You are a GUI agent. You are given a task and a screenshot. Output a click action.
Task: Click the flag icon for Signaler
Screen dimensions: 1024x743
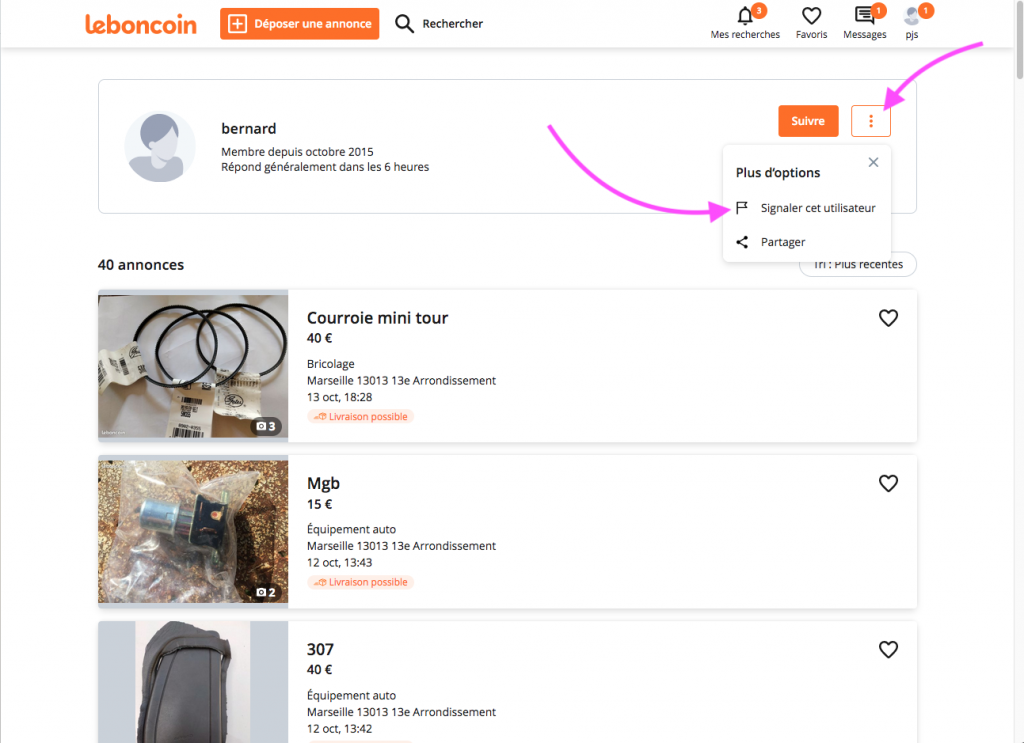[742, 208]
